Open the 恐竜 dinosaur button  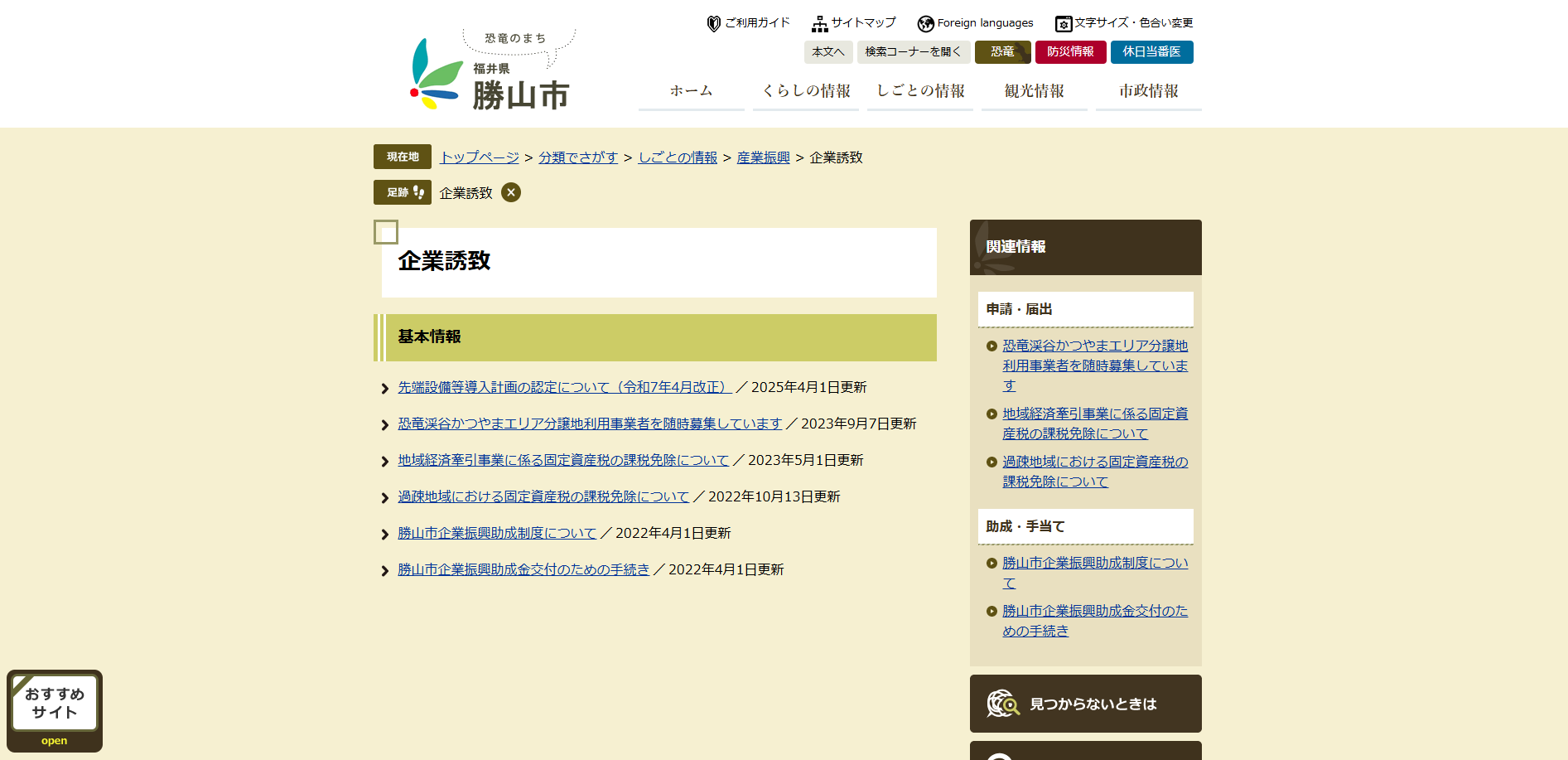[1003, 52]
